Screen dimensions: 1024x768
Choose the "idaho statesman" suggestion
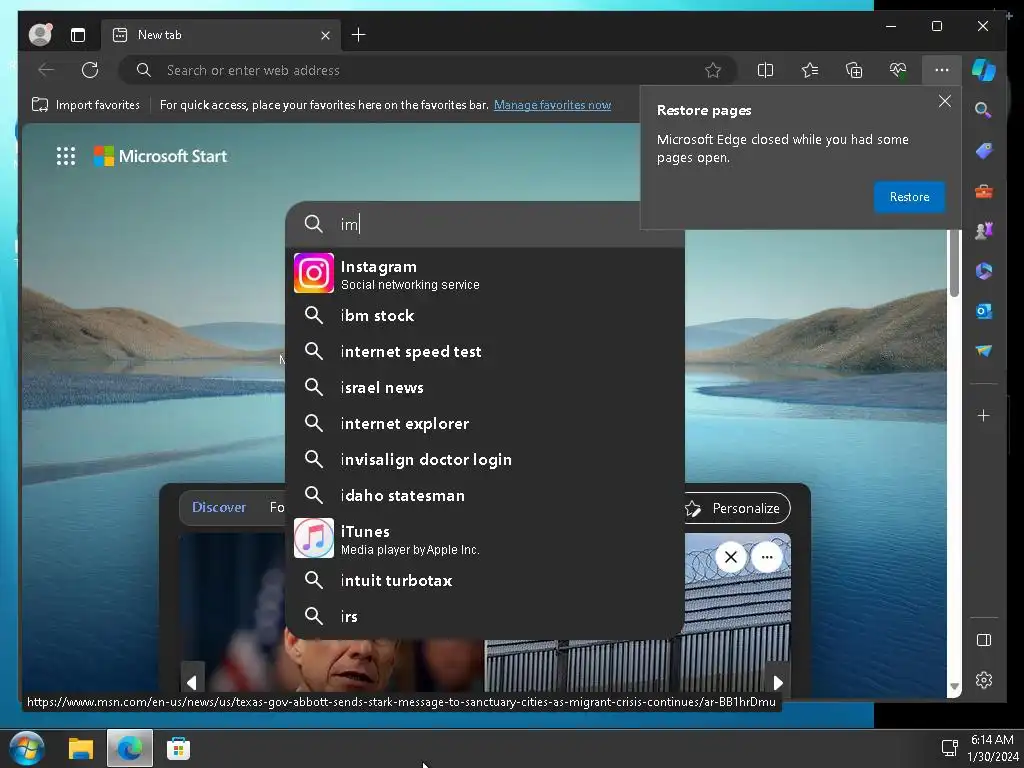coord(485,495)
